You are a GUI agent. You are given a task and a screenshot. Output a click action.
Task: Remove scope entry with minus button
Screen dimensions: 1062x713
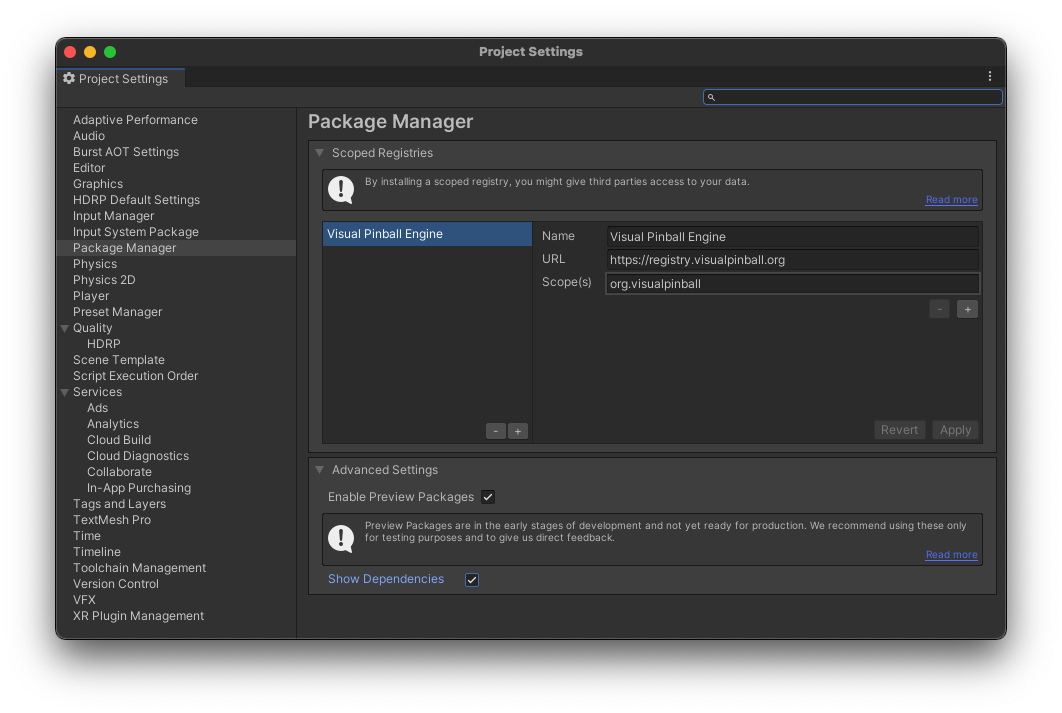coord(939,309)
